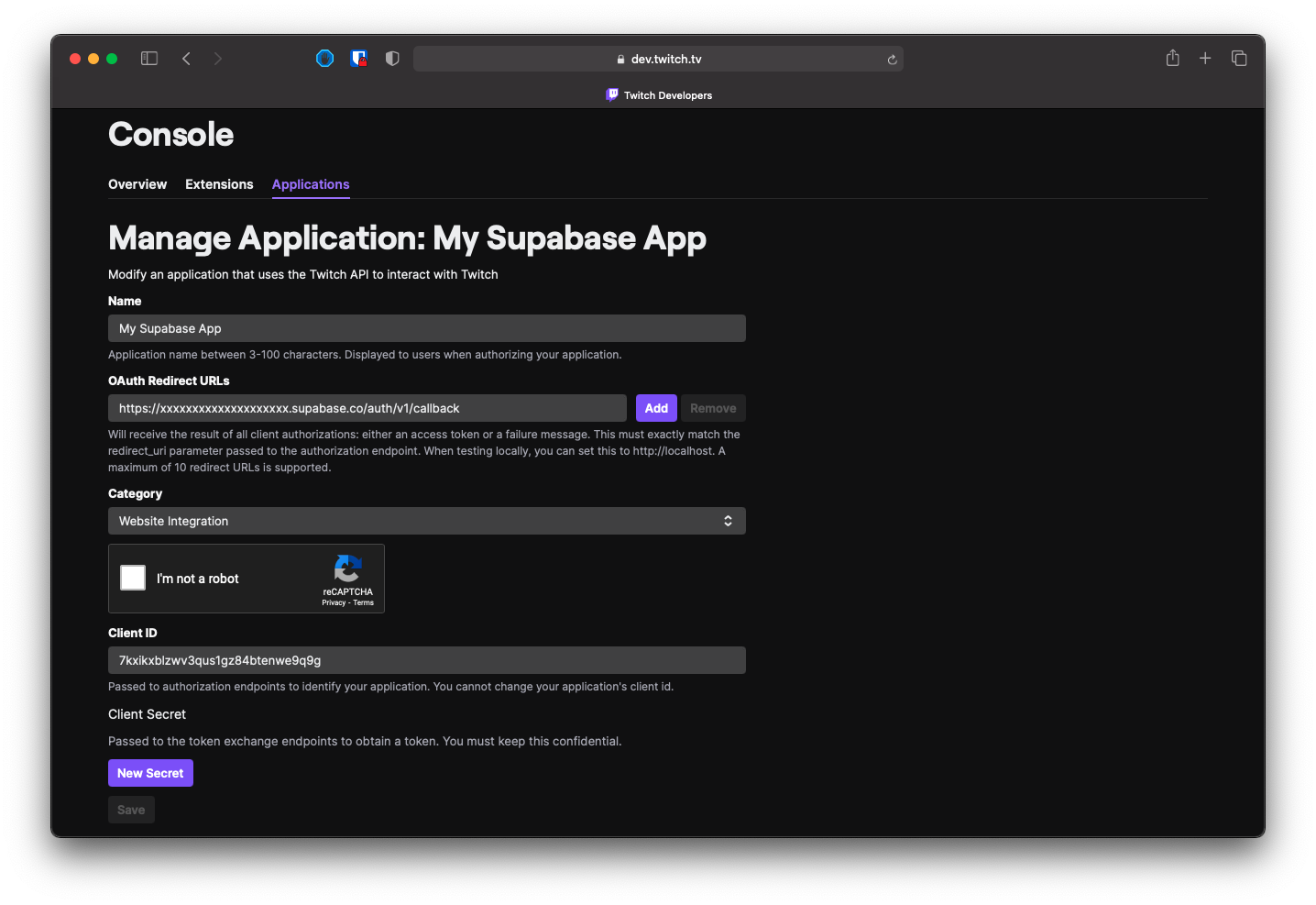Reload the page with refresh icon
This screenshot has height=905, width=1316.
click(x=892, y=60)
